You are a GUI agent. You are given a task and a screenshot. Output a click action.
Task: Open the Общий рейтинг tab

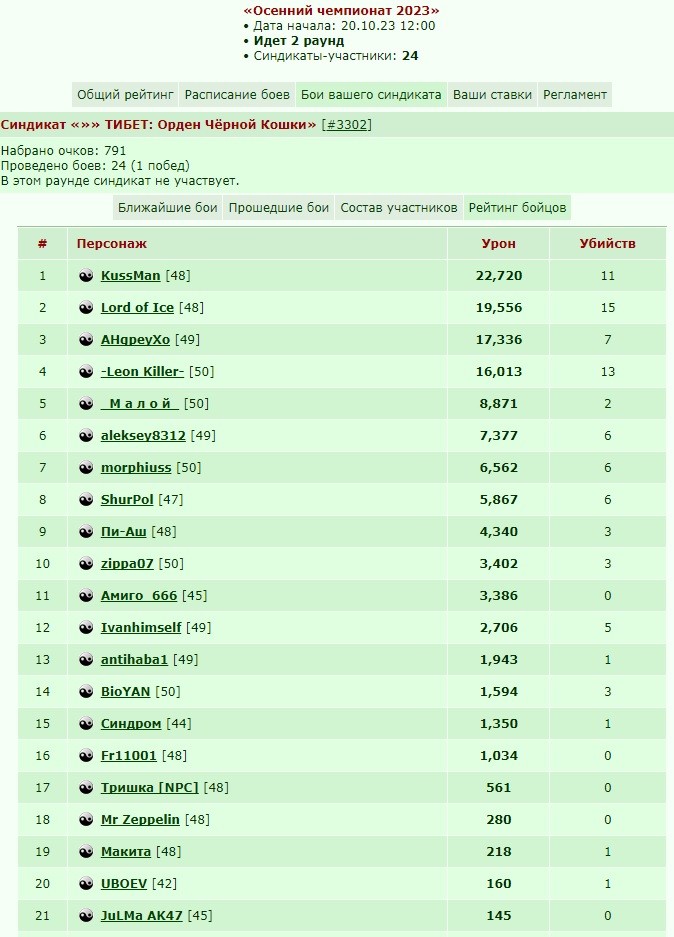pyautogui.click(x=125, y=94)
